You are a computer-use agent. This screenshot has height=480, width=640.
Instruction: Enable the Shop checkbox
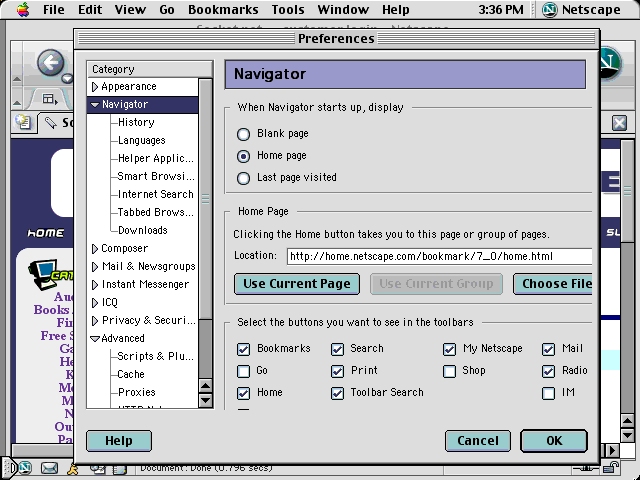pos(449,371)
